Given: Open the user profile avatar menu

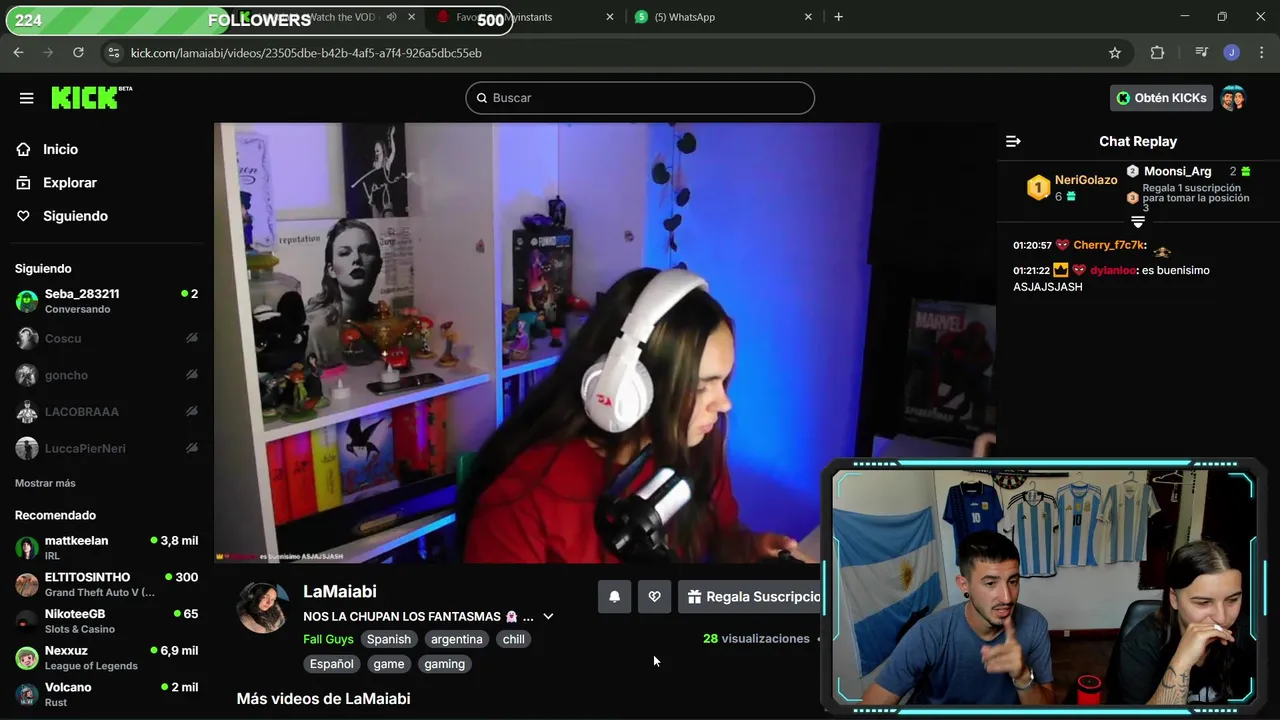Looking at the screenshot, I should [x=1233, y=98].
